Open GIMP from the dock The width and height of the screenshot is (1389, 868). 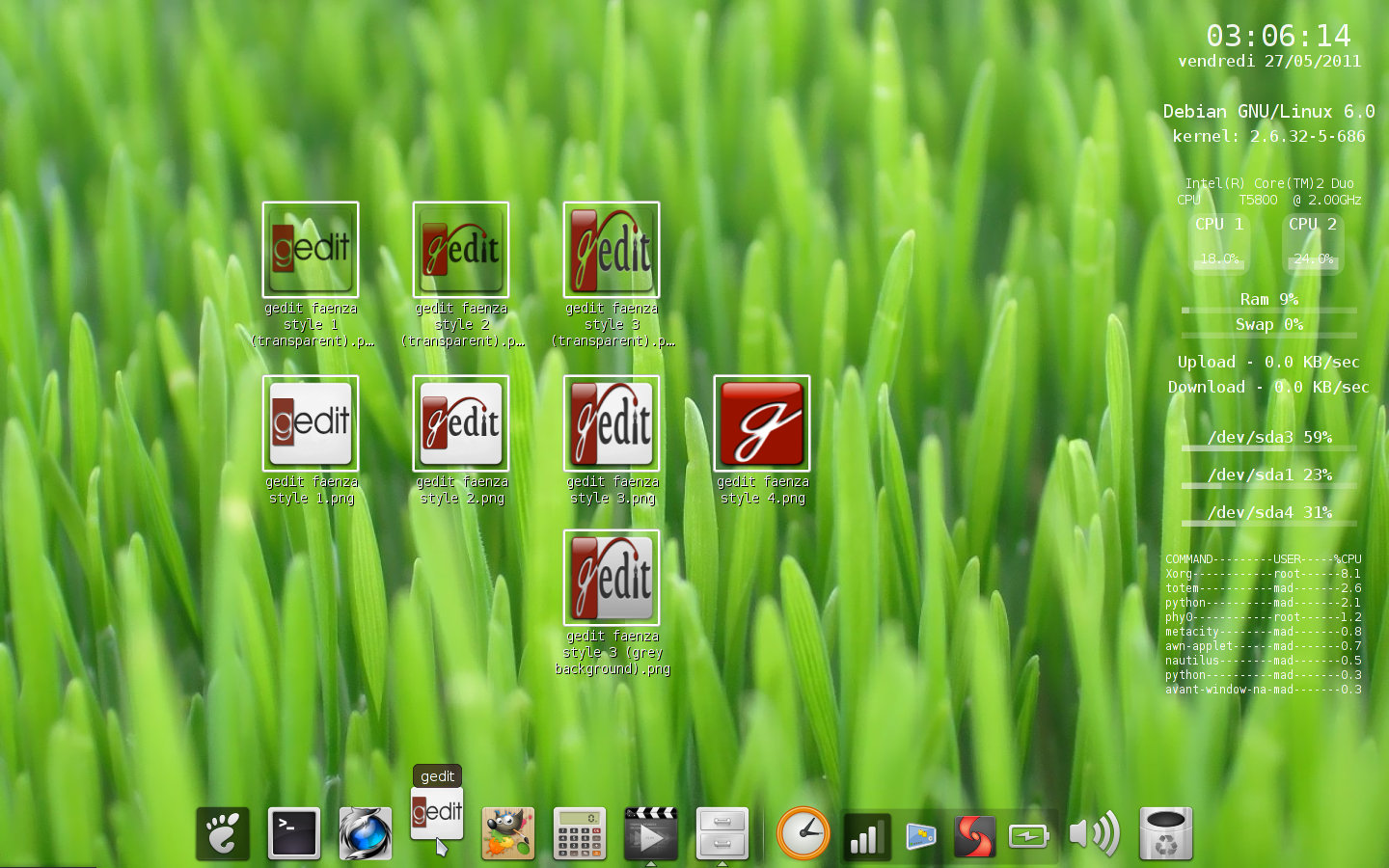pos(508,833)
